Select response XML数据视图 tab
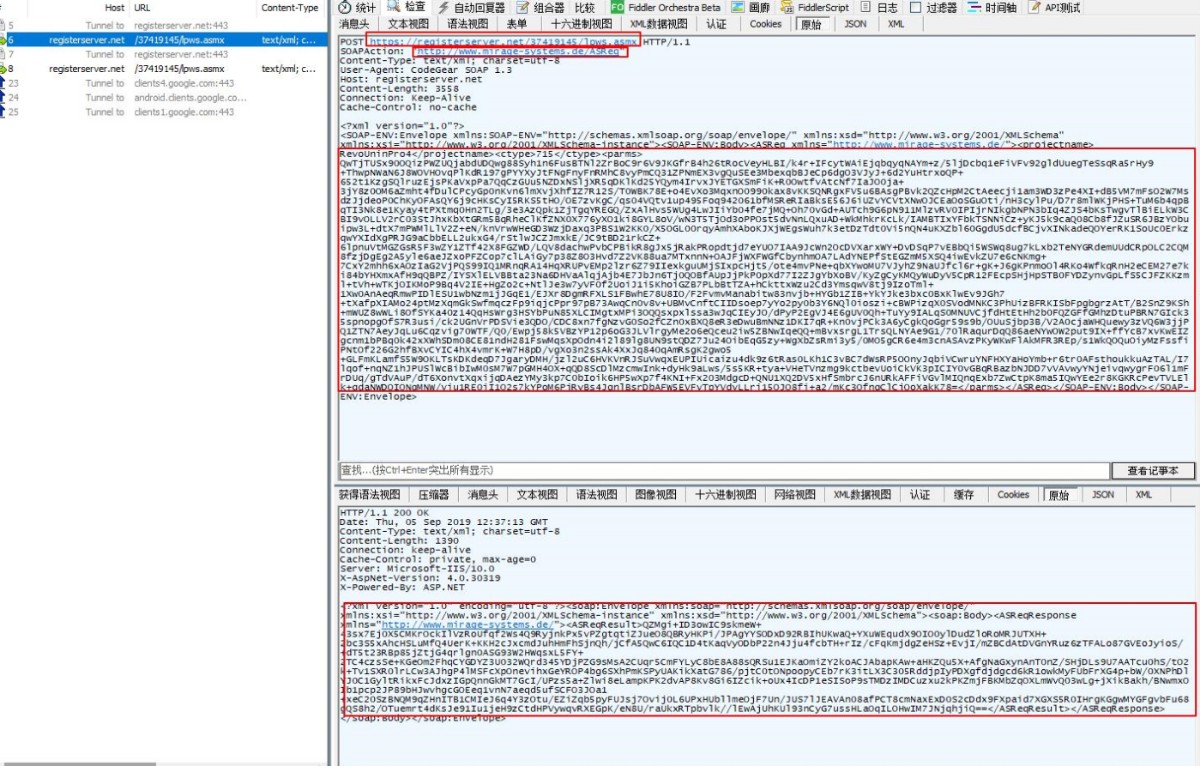Viewport: 1200px width, 766px height. click(862, 495)
